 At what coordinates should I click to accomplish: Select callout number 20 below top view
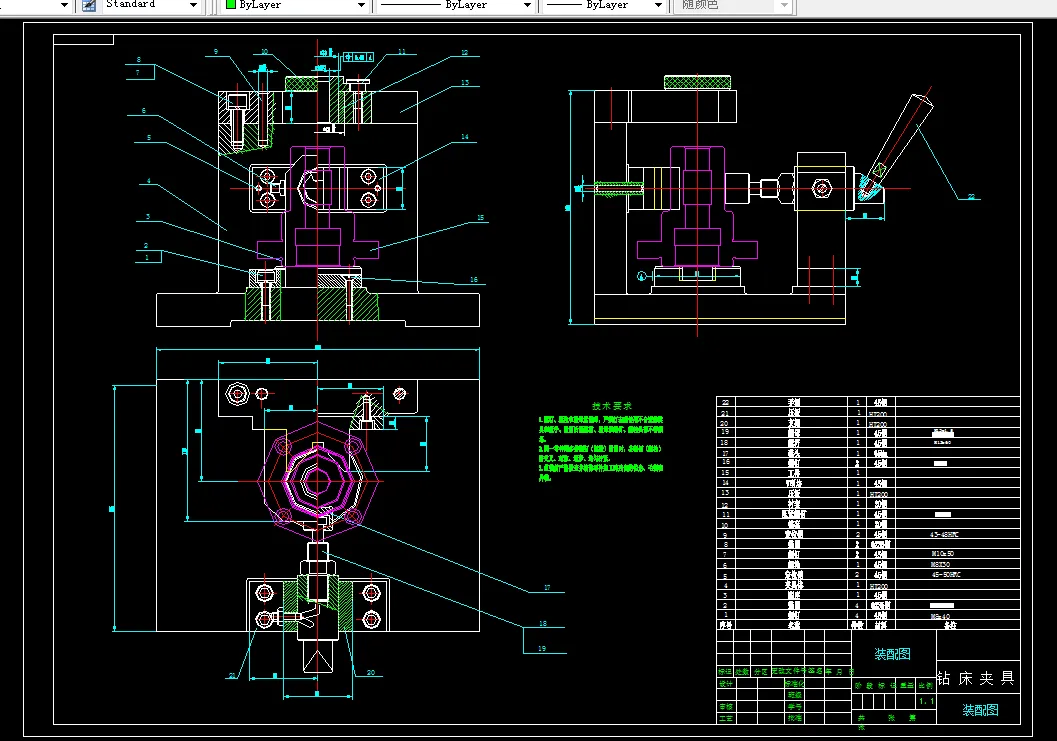coord(371,672)
